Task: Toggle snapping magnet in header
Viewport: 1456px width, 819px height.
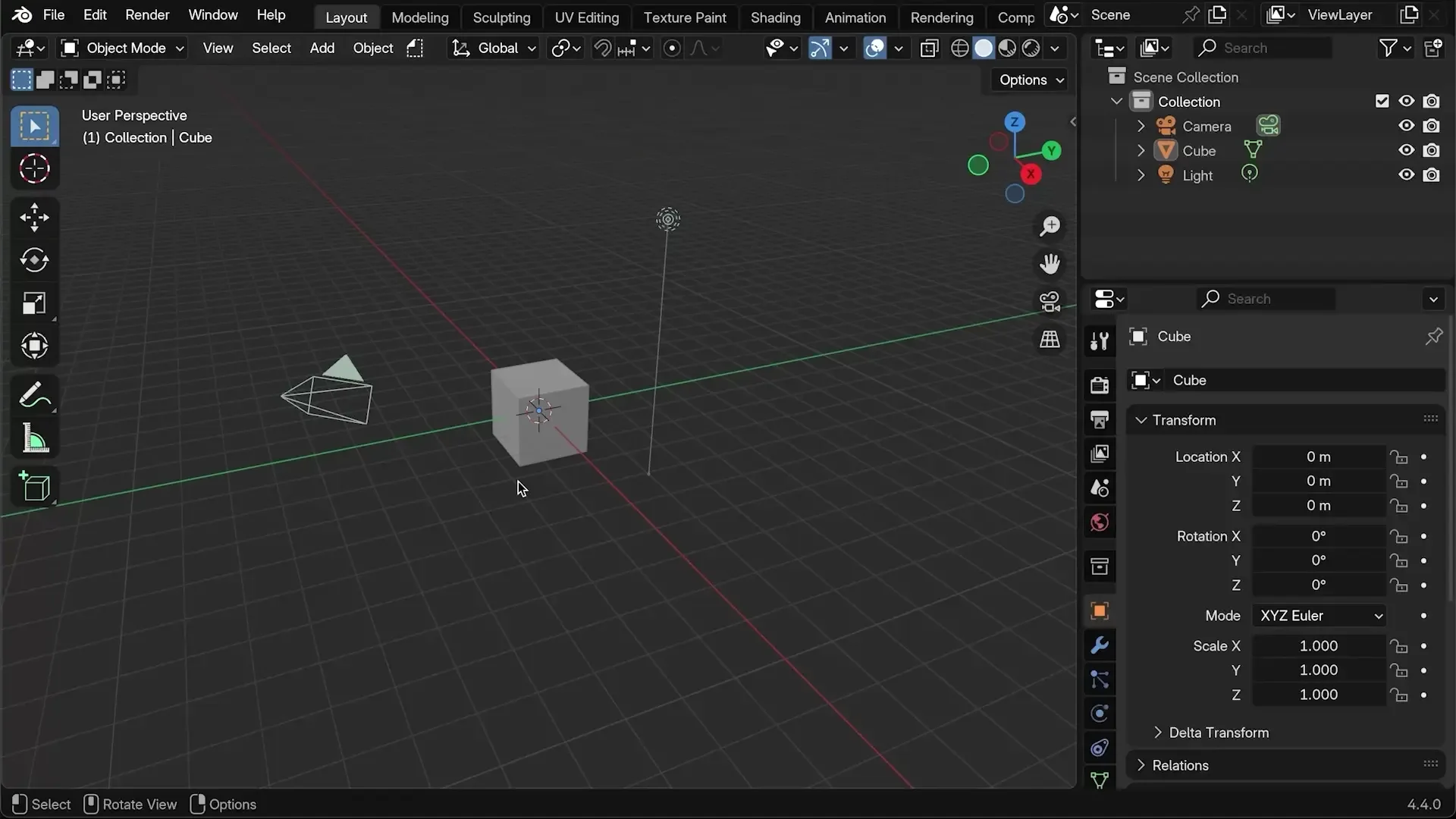Action: 602,49
